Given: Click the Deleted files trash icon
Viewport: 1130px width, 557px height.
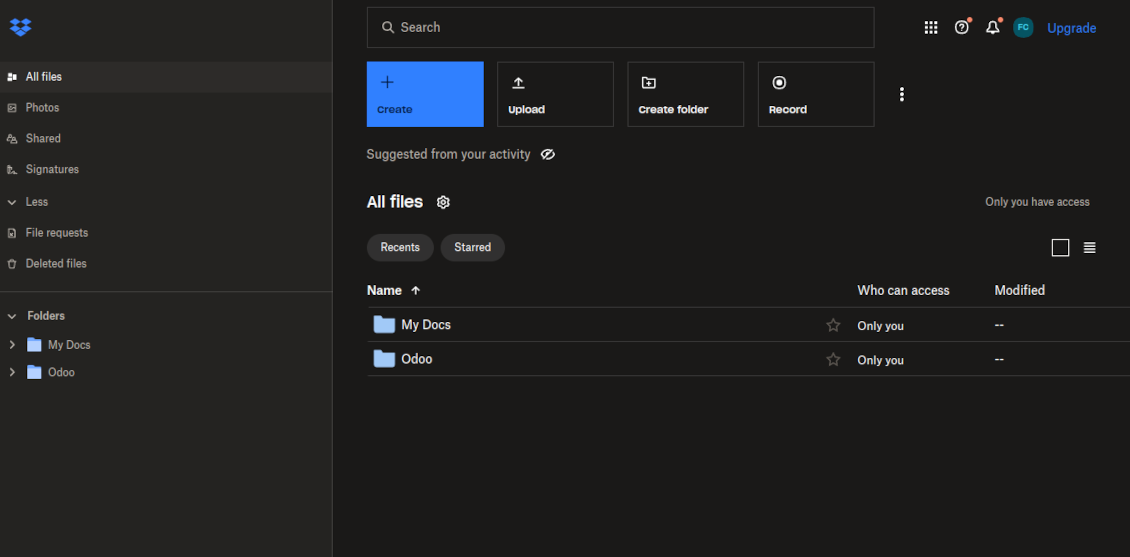Looking at the screenshot, I should click(x=12, y=264).
